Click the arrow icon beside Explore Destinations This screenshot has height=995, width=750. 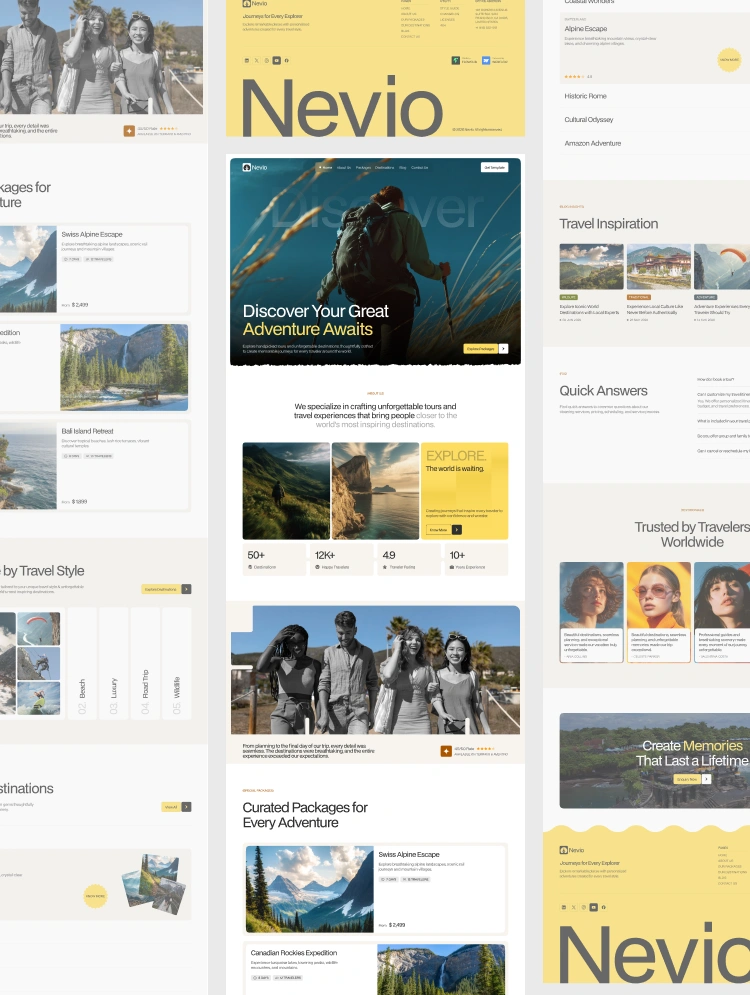click(x=187, y=589)
